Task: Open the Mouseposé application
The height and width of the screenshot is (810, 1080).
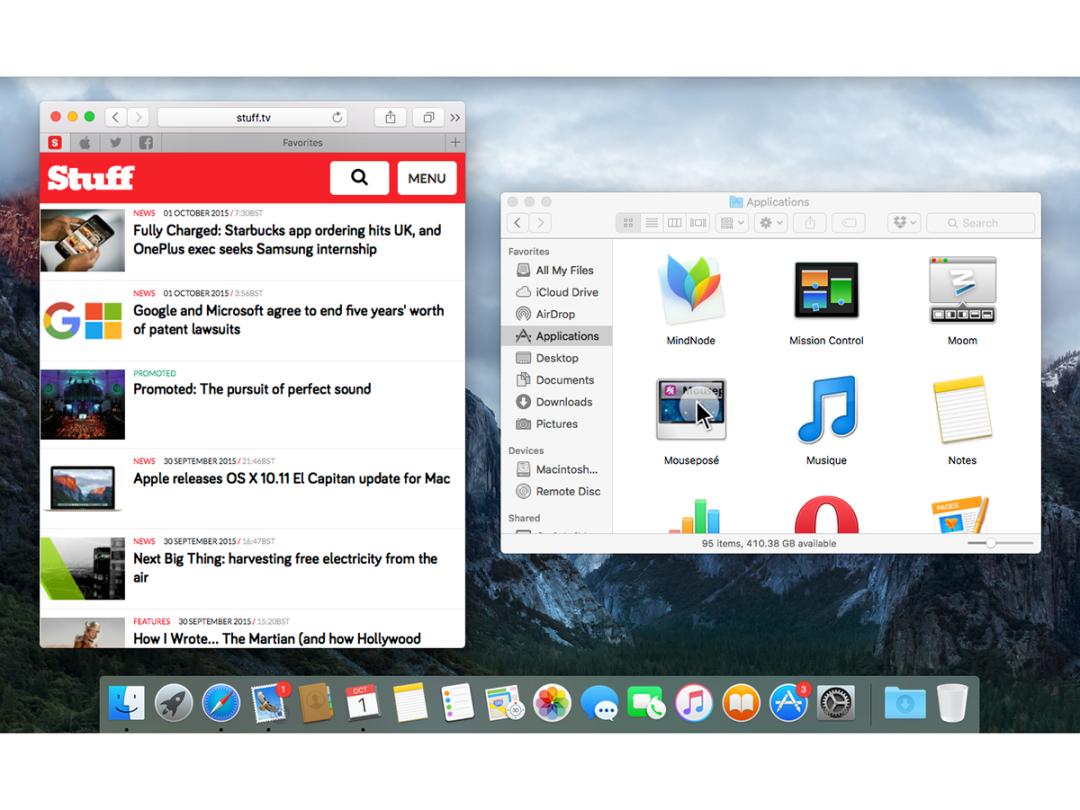Action: click(691, 409)
